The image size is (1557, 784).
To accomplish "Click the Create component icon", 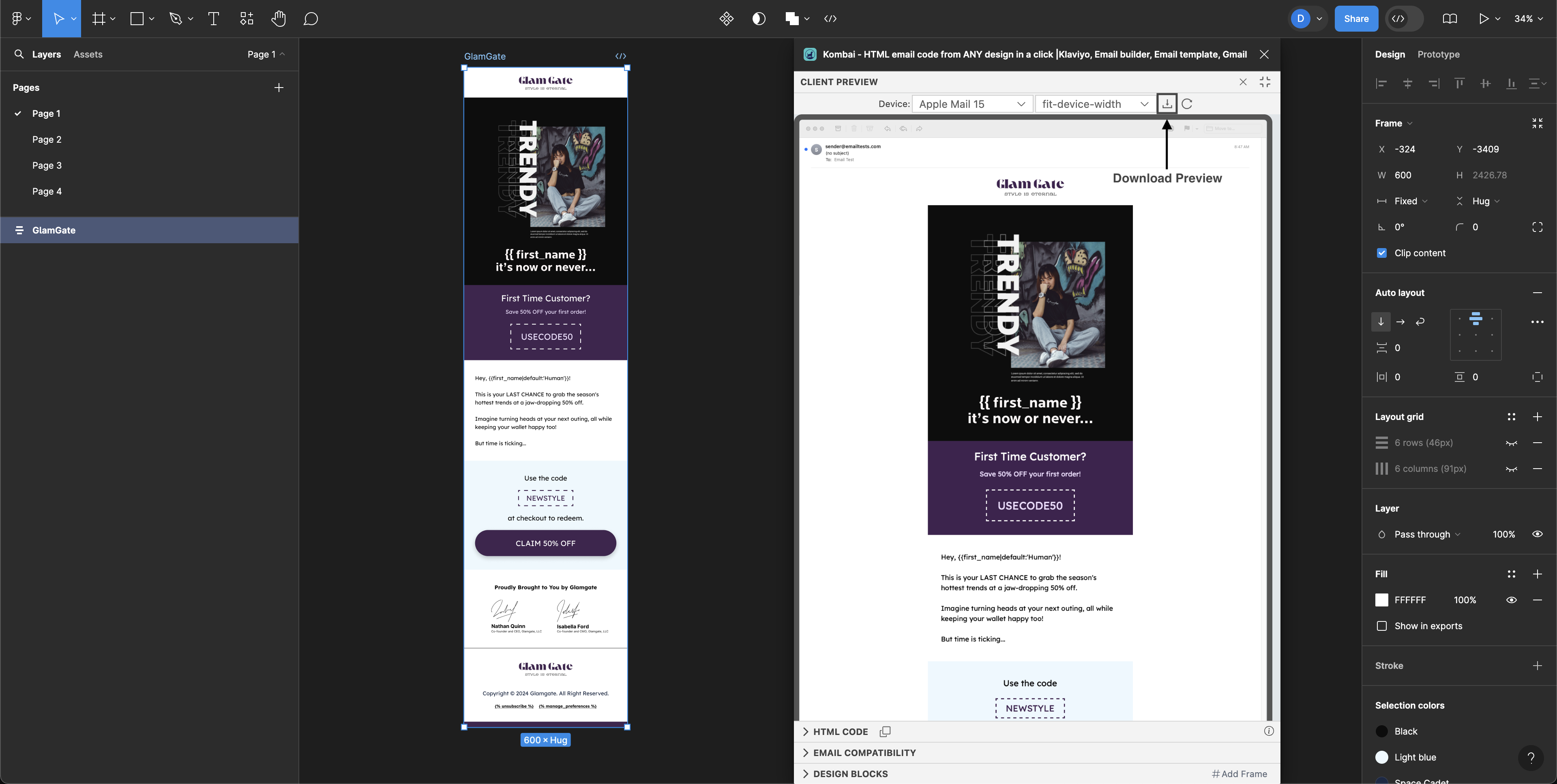I will coord(727,19).
